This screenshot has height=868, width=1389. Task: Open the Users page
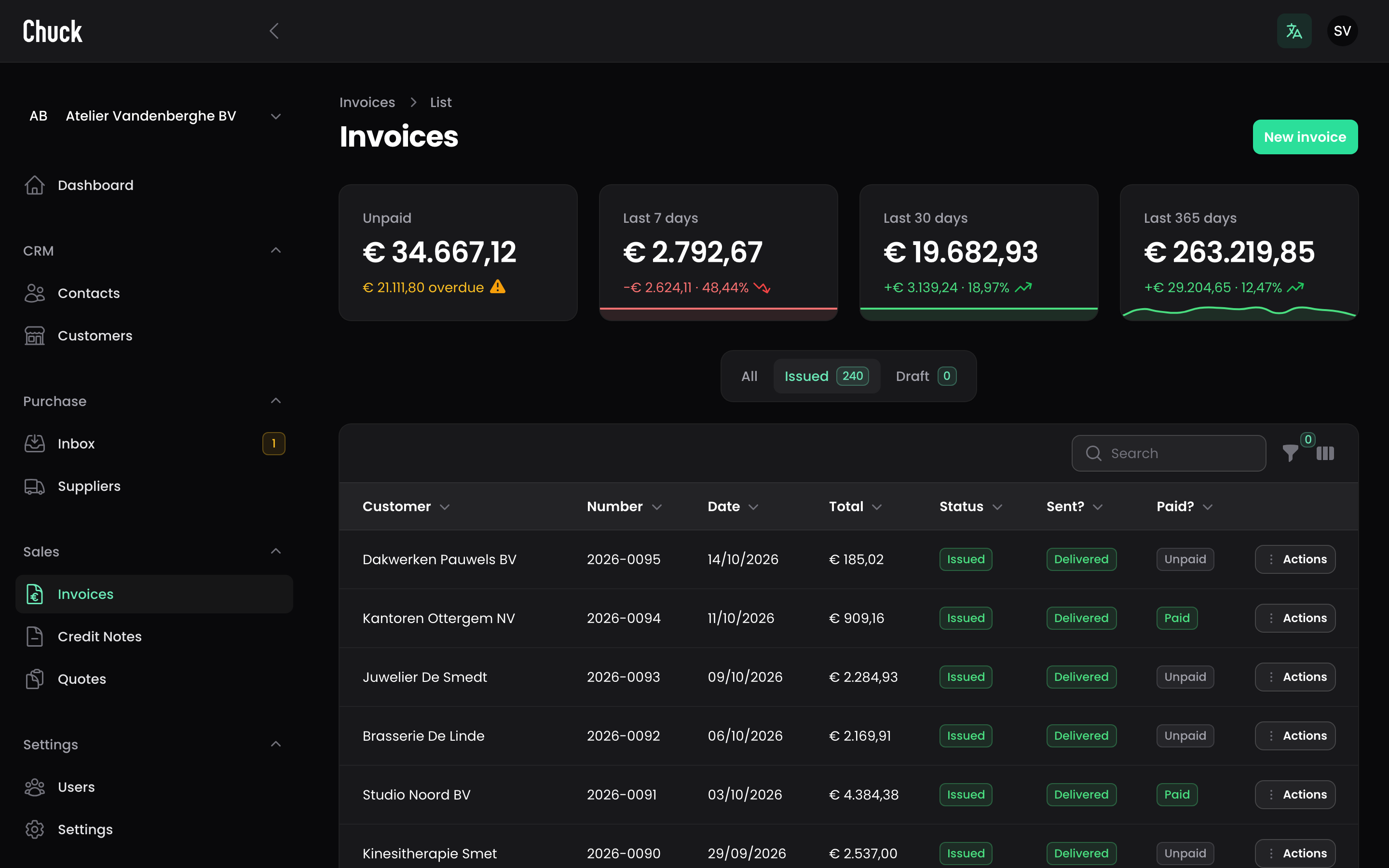(x=154, y=787)
